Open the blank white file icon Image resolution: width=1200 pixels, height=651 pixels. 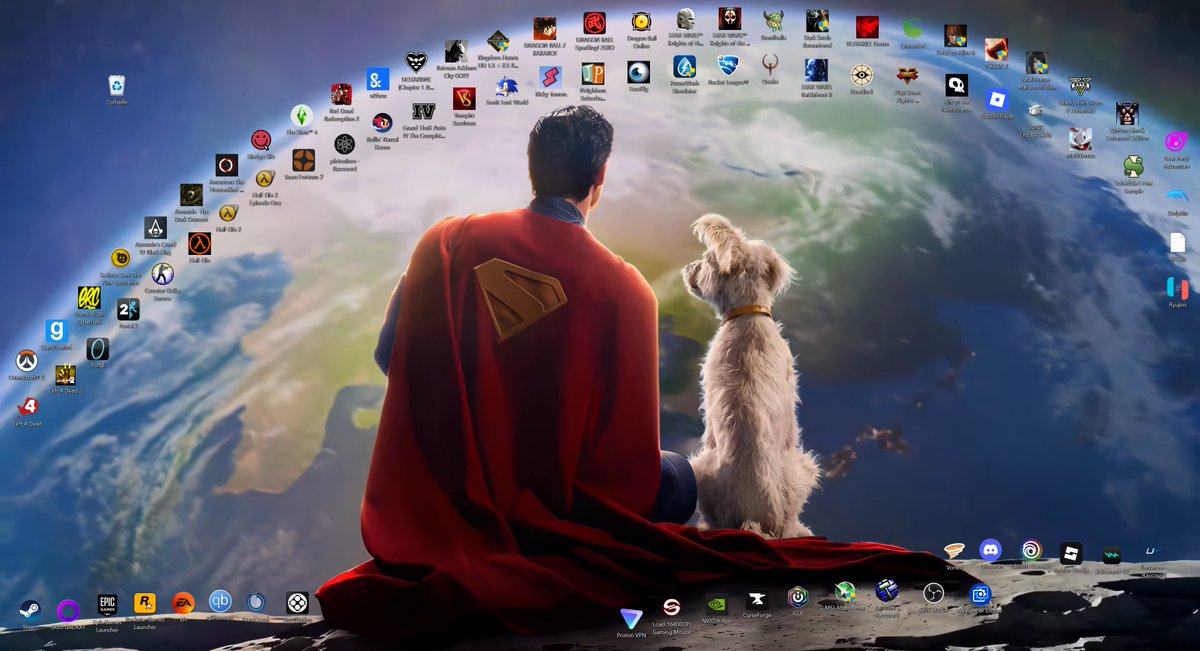tap(1178, 242)
